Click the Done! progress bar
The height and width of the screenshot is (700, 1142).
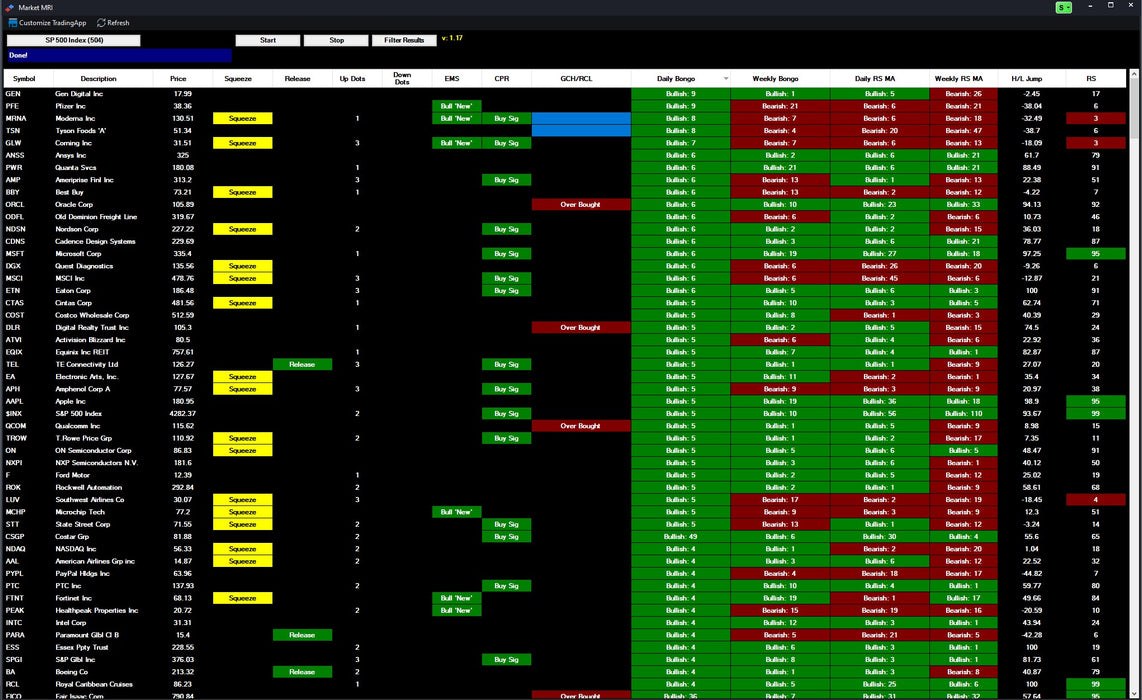click(x=119, y=55)
